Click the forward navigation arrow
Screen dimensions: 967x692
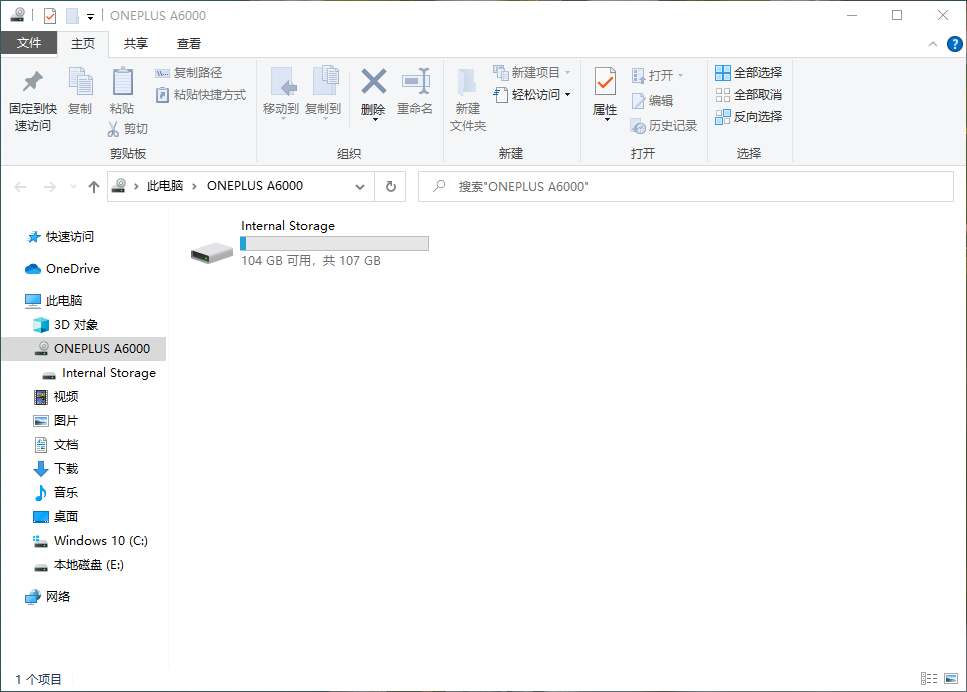(x=50, y=187)
